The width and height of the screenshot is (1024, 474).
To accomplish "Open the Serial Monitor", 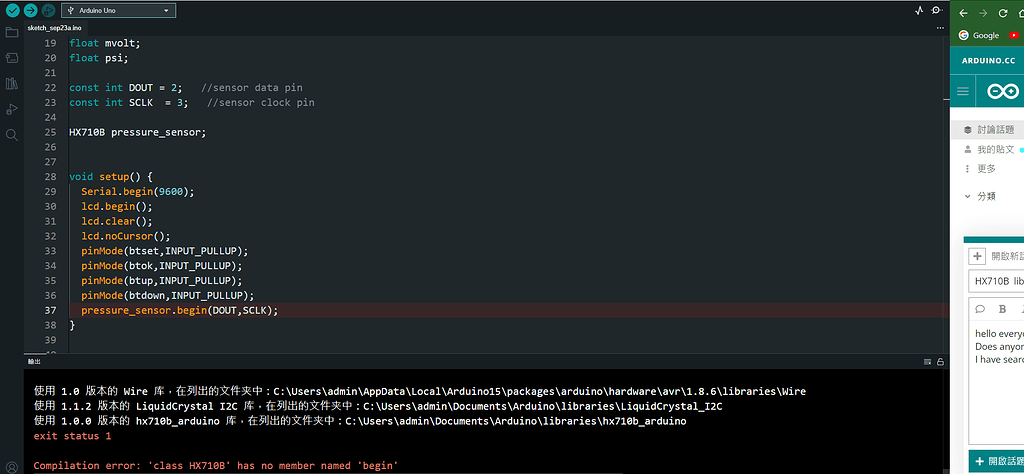I will click(x=937, y=10).
